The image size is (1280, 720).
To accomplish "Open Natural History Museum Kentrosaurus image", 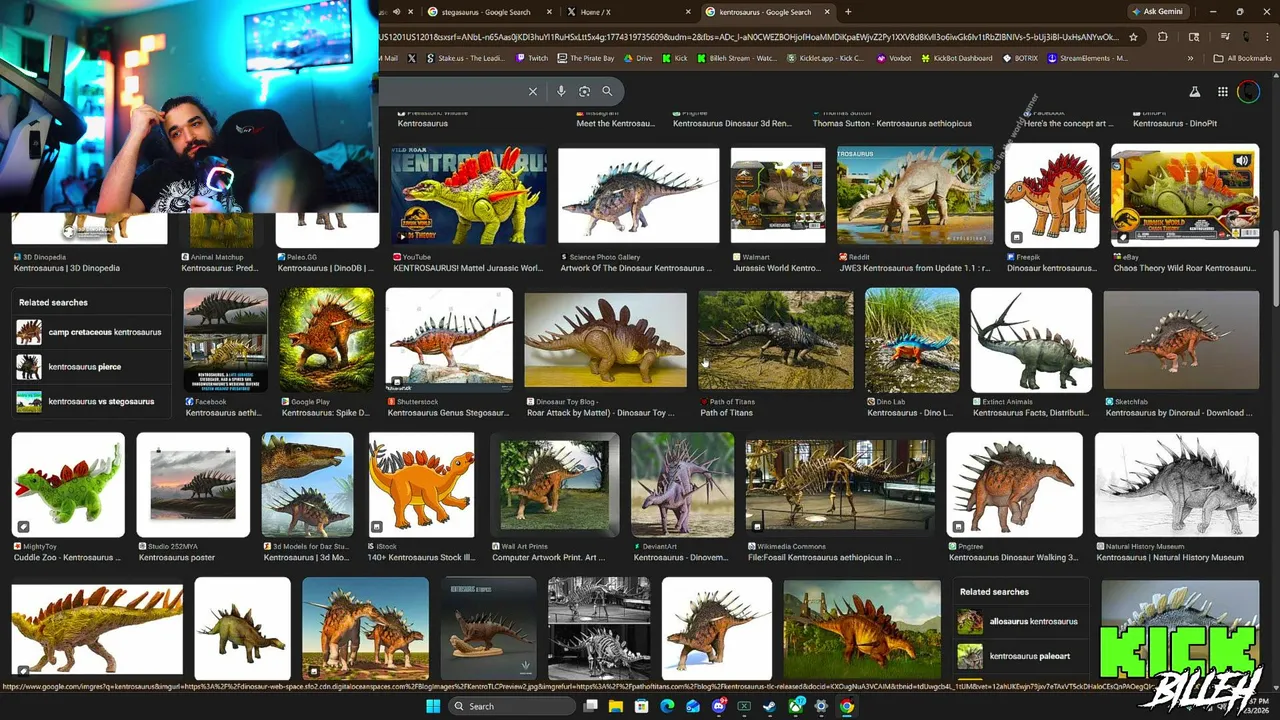I will tap(1176, 485).
